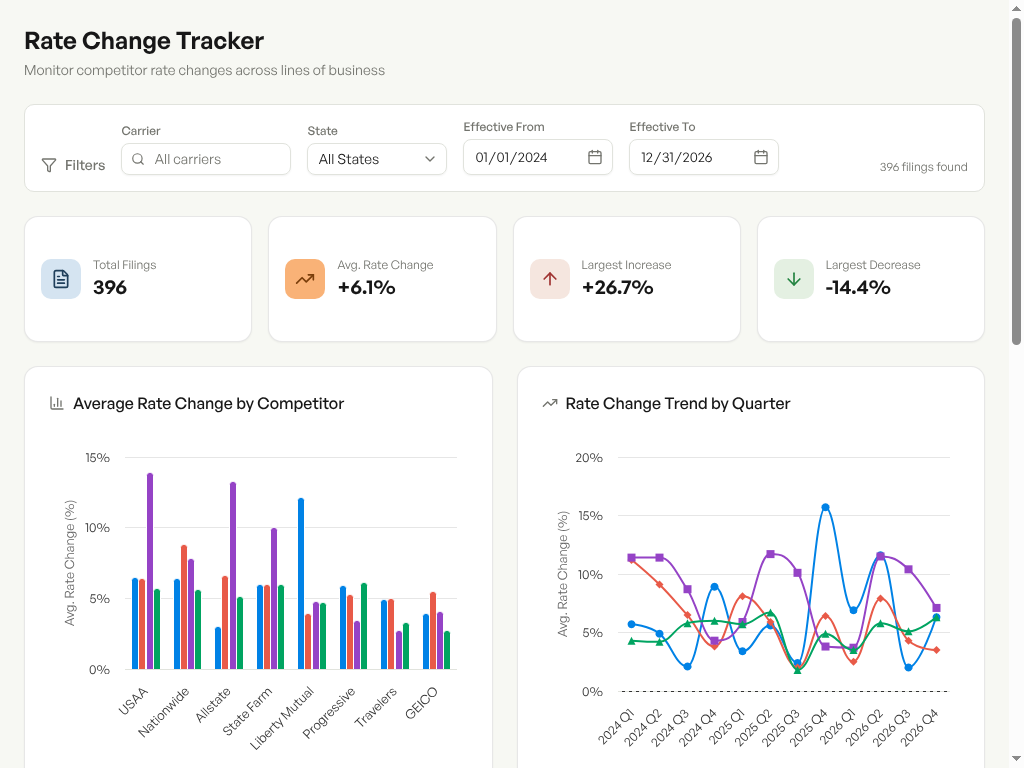1024x768 pixels.
Task: Click the GEICO axis label
Action: pos(421,703)
